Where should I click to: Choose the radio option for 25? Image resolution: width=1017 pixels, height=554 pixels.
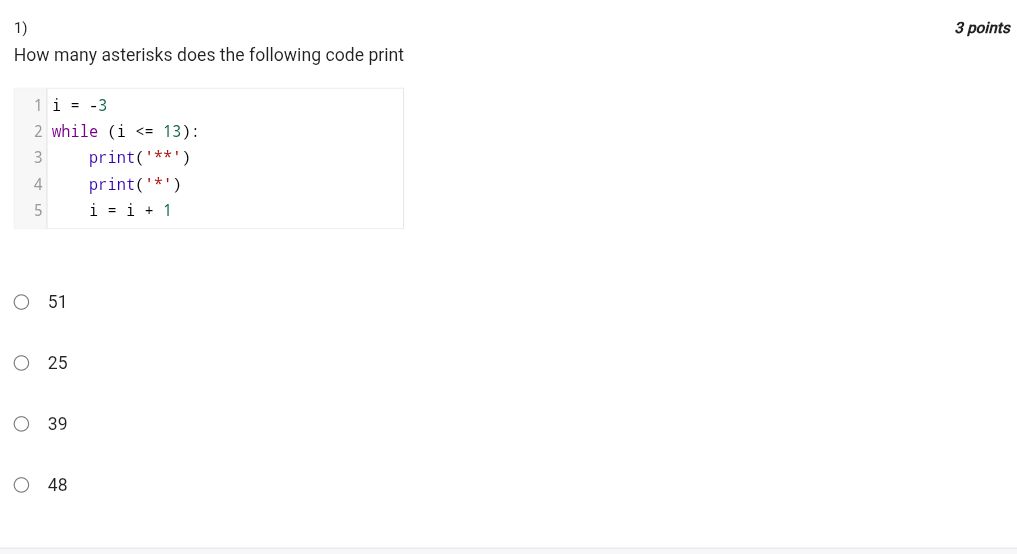point(21,363)
